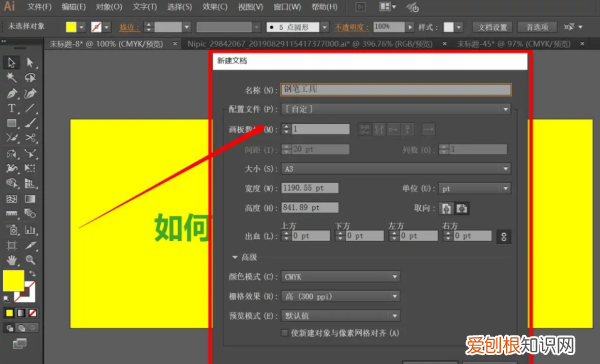
Task: Open the Units dropdown showing pt
Action: (x=475, y=189)
